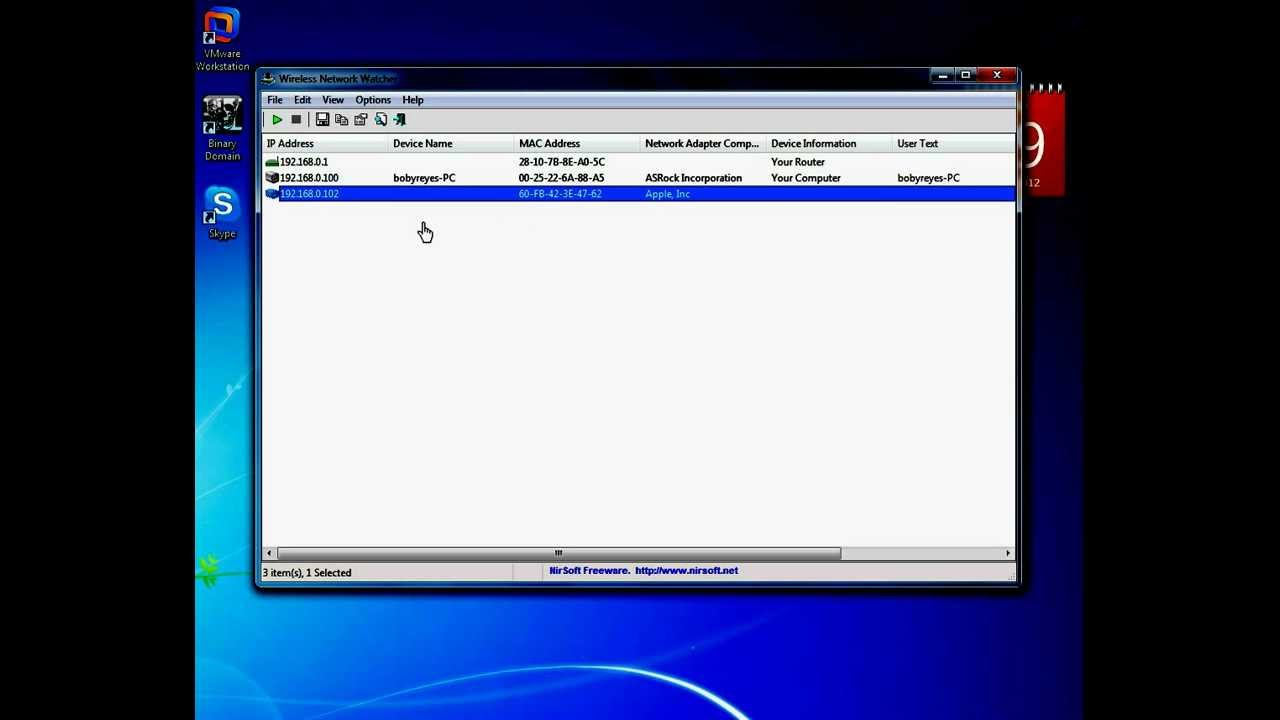Click the device icon beside 192.168.0.102
The image size is (1280, 720).
tap(271, 194)
